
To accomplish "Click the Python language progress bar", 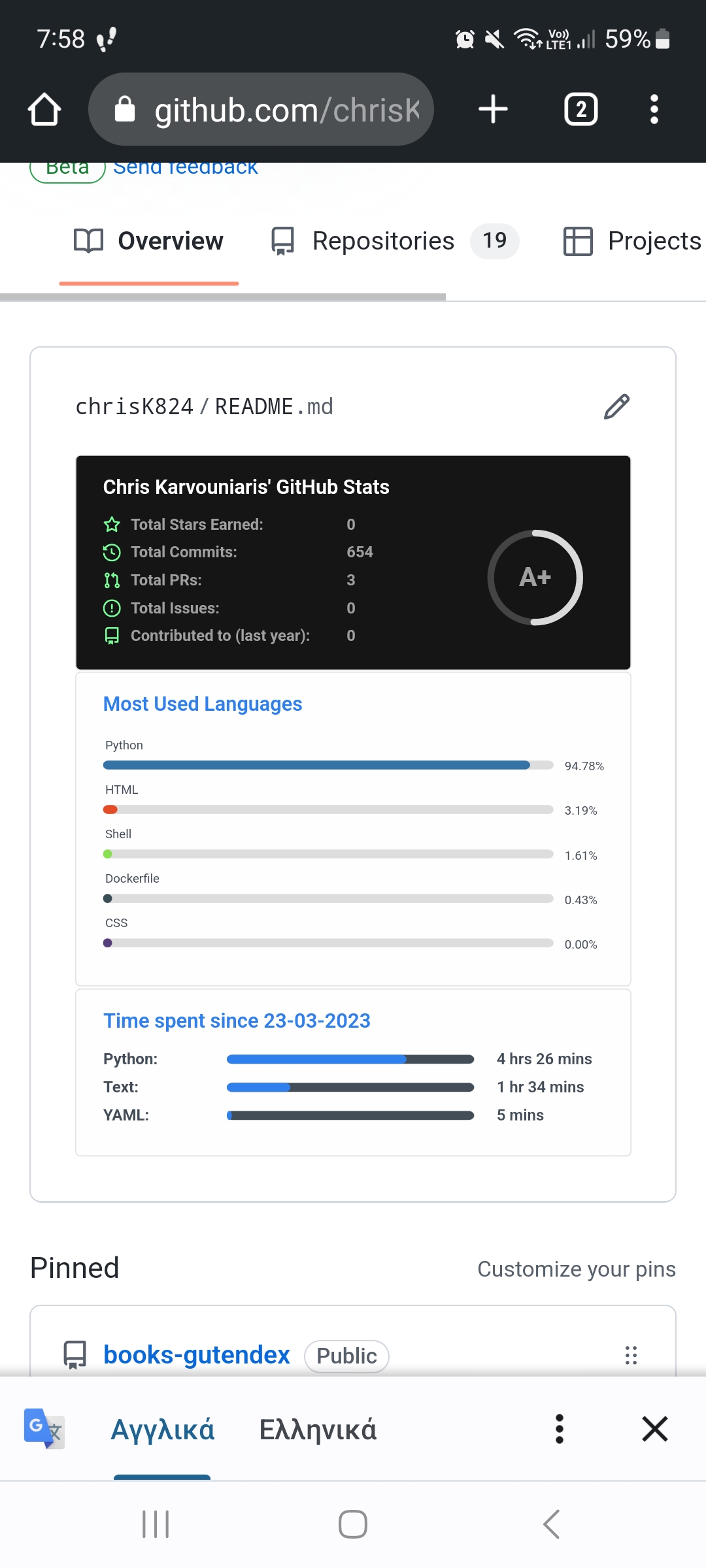I will coord(327,764).
